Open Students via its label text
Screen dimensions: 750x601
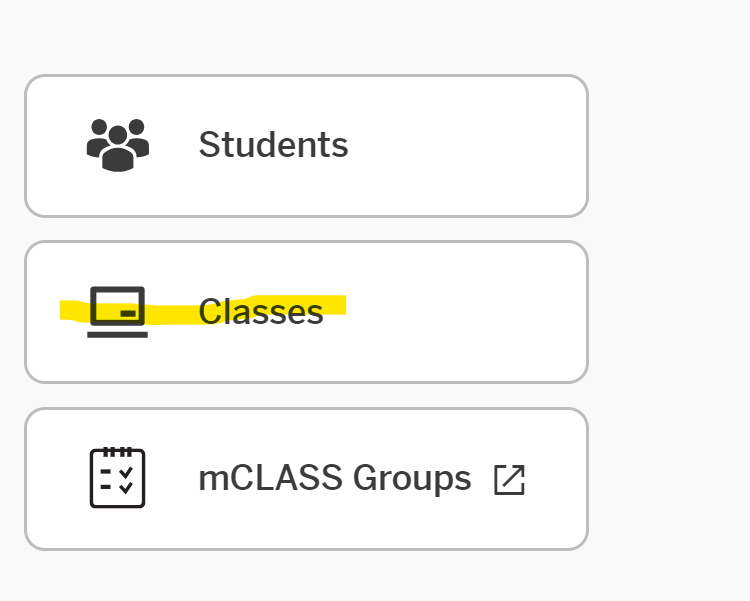click(273, 145)
